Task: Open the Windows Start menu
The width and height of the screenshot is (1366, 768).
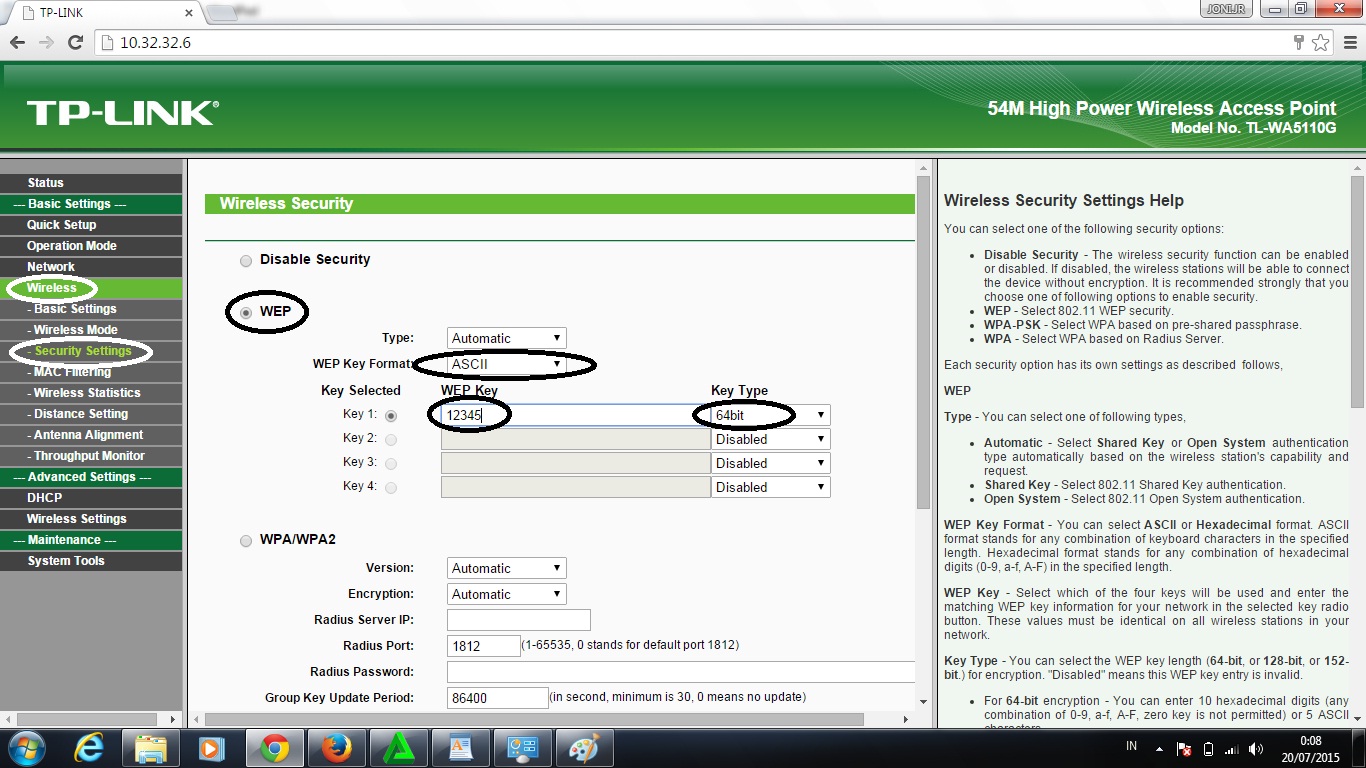Action: click(x=25, y=748)
